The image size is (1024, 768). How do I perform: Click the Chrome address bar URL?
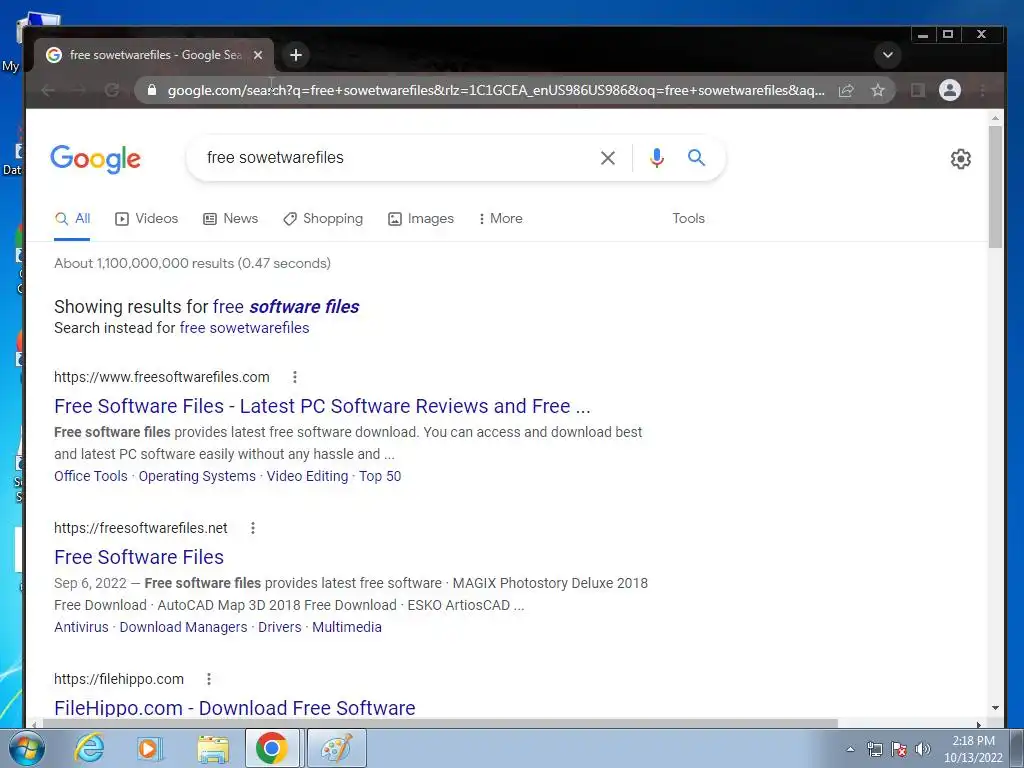(x=496, y=90)
